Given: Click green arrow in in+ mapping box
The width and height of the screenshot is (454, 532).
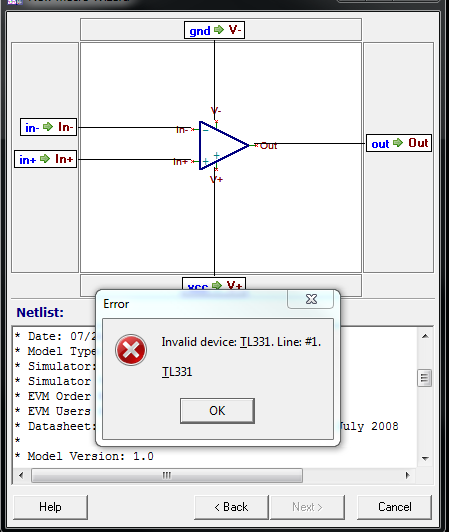Looking at the screenshot, I should click(45, 158).
